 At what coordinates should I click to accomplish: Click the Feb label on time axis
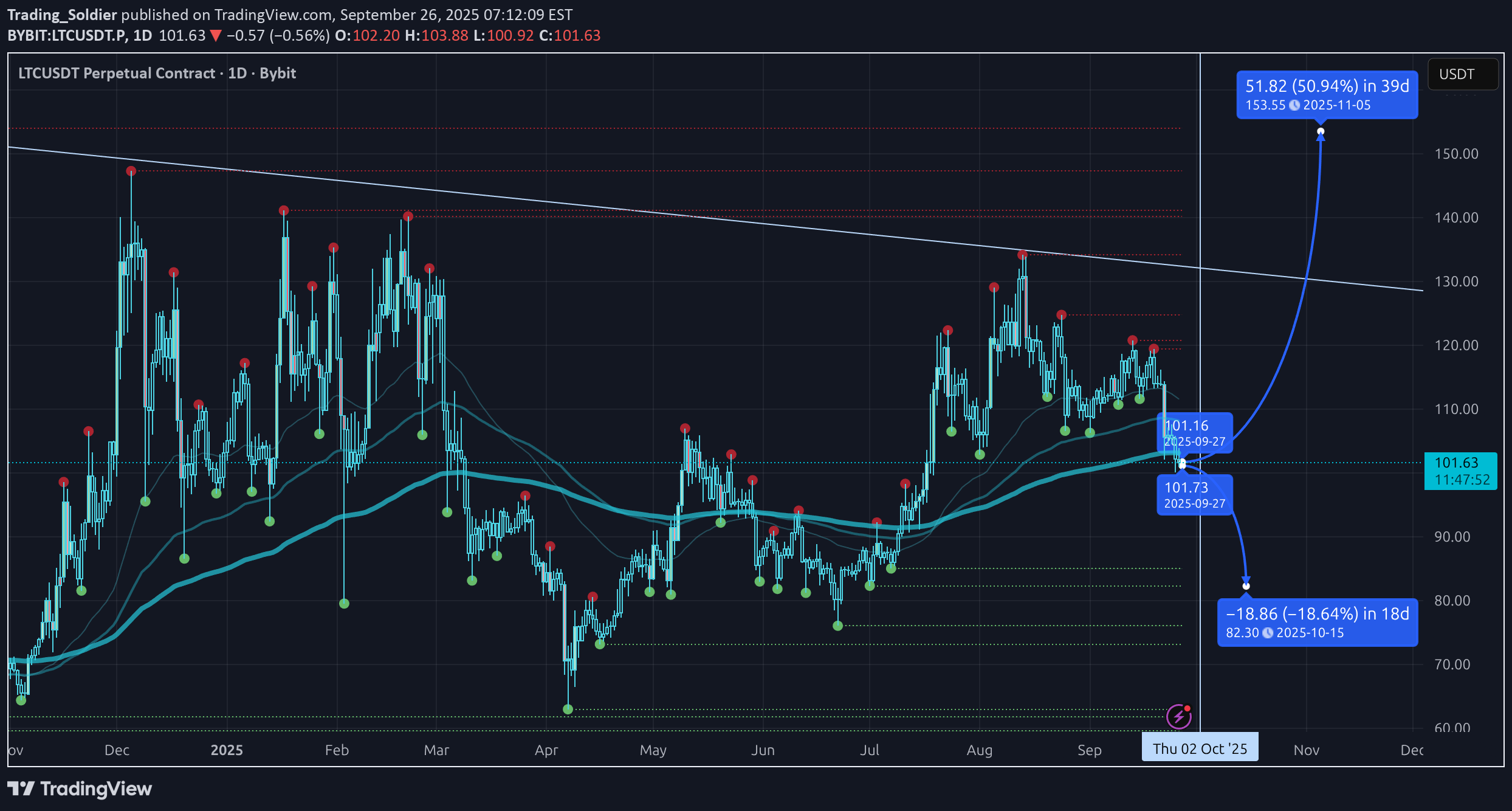[x=337, y=750]
